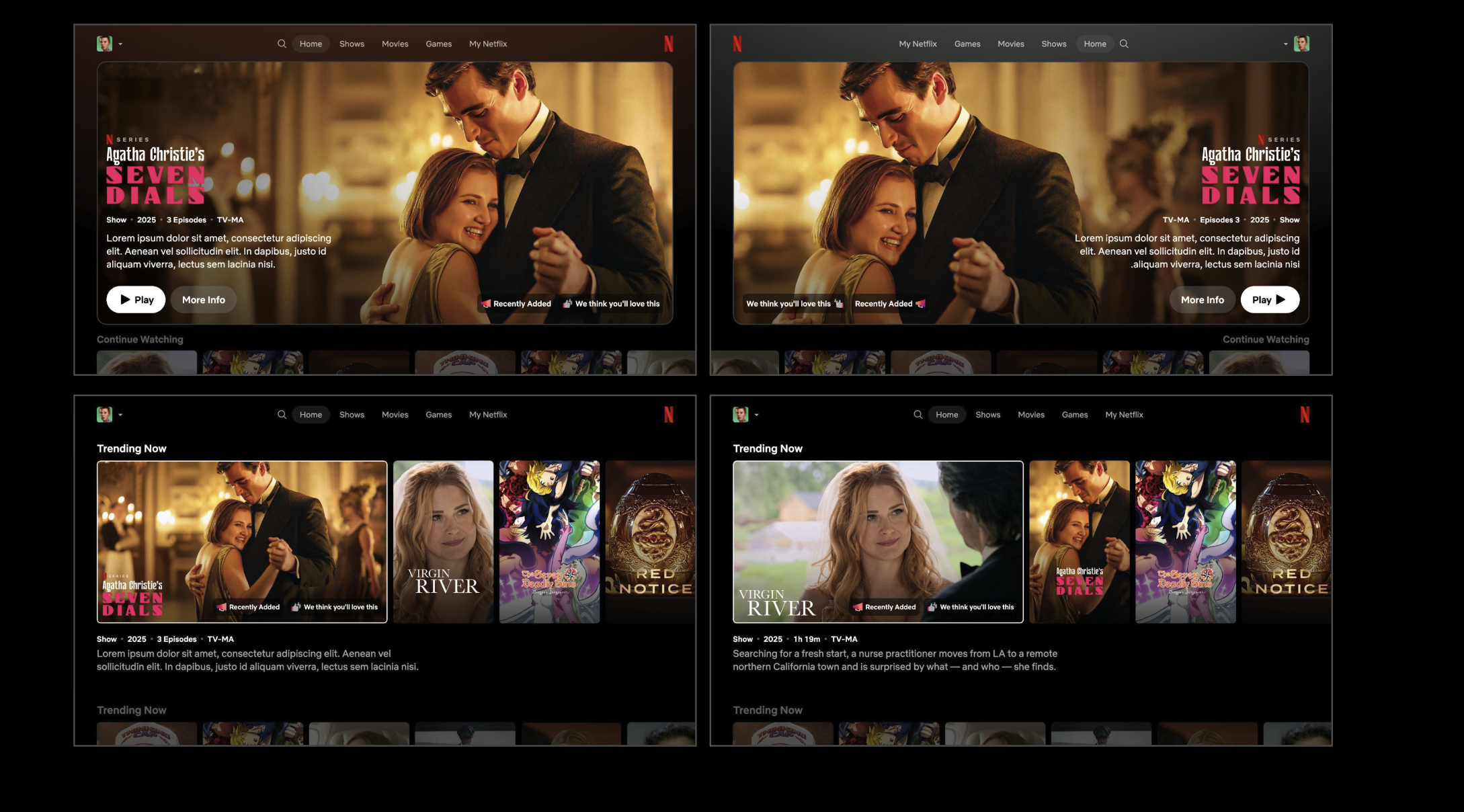Click '1h 19m' text in bottom-right mockup
Screen dimensions: 1464x812
pyautogui.click(x=807, y=639)
